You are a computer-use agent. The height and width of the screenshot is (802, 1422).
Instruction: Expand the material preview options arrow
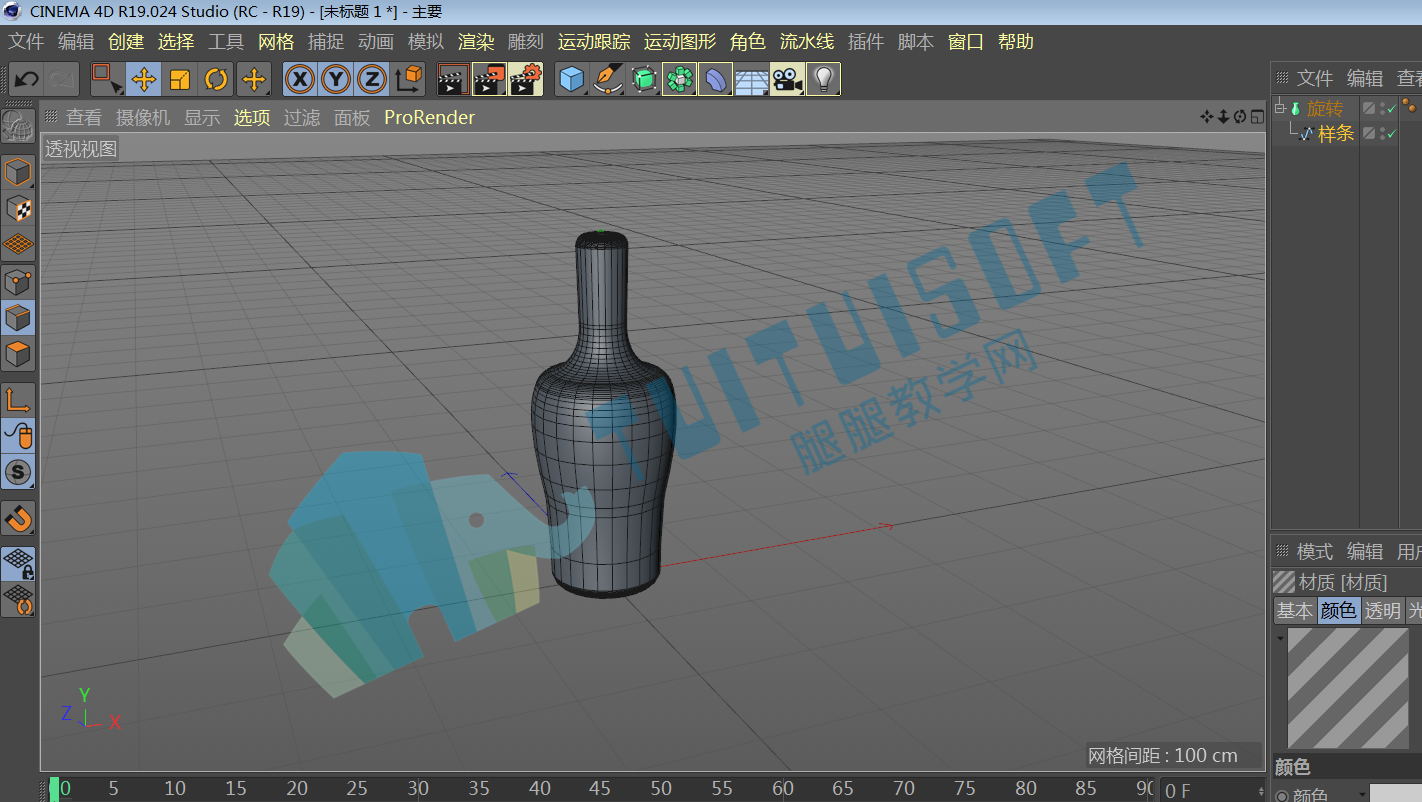pyautogui.click(x=1280, y=636)
